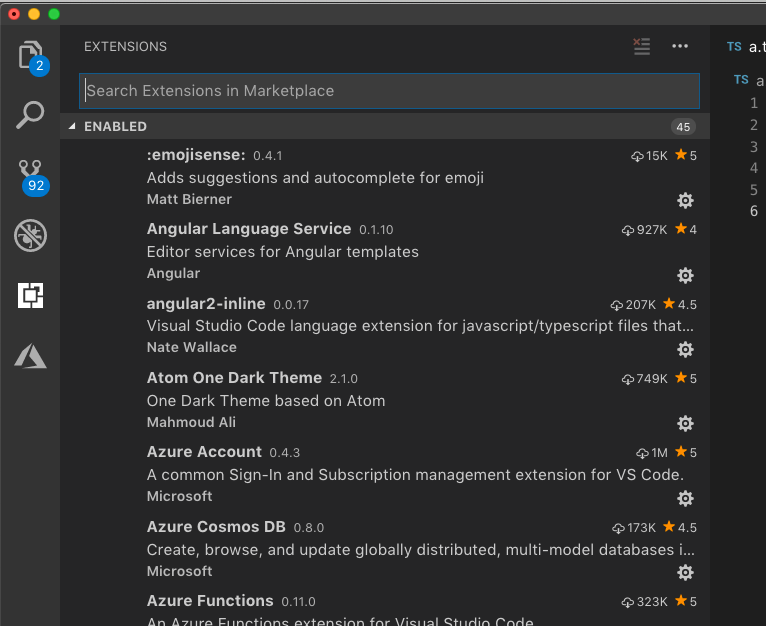Image resolution: width=766 pixels, height=626 pixels.
Task: Click Microsoft publisher under Azure Account
Action: point(179,496)
